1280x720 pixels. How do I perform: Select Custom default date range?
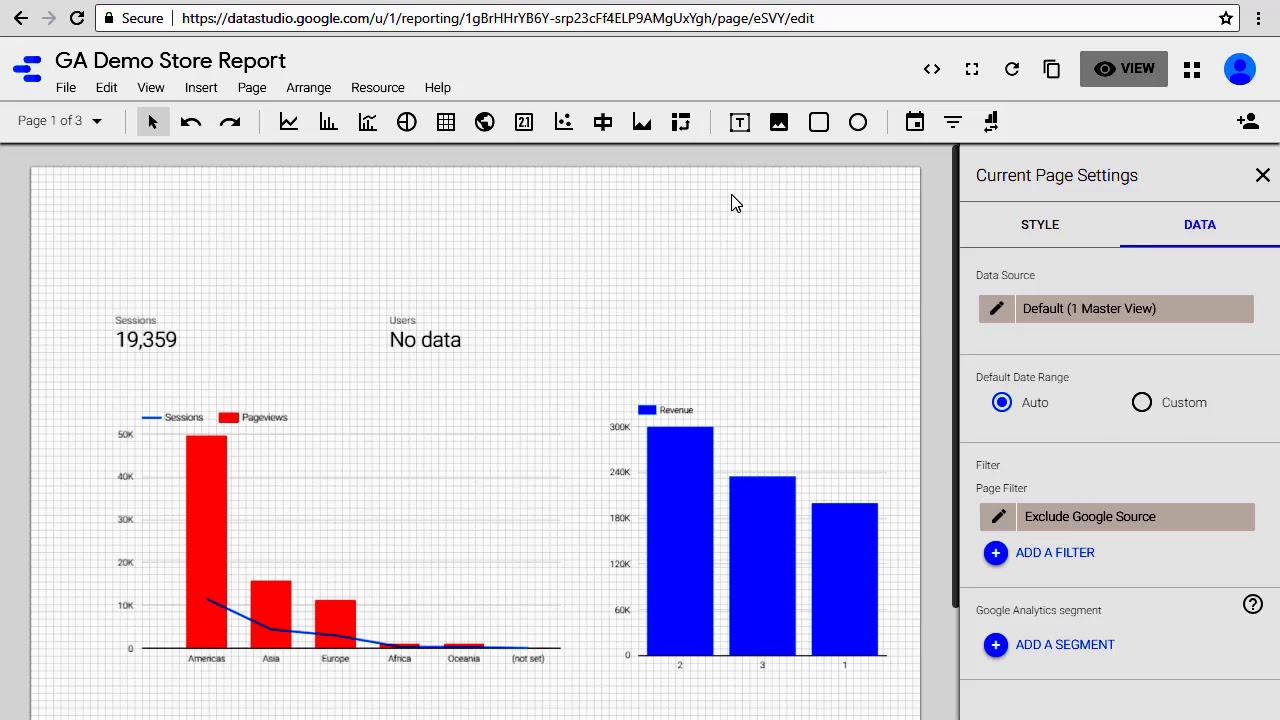point(1142,402)
